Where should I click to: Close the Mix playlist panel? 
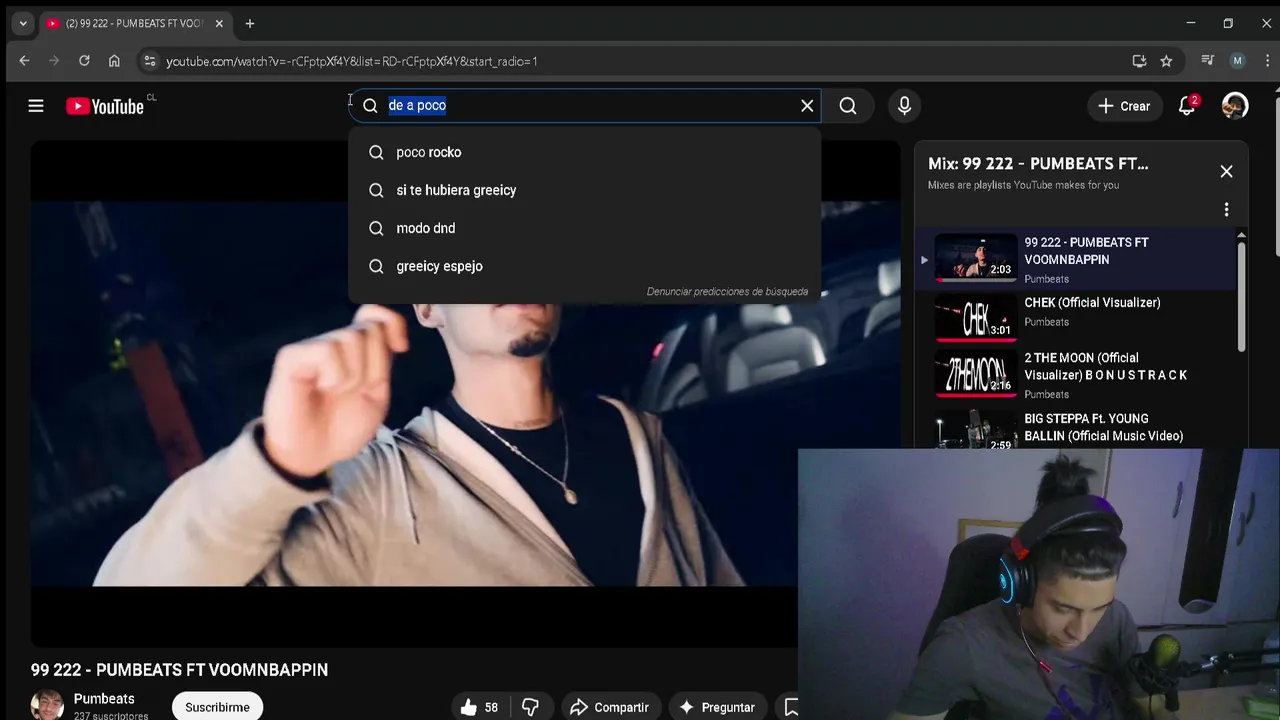click(x=1226, y=172)
